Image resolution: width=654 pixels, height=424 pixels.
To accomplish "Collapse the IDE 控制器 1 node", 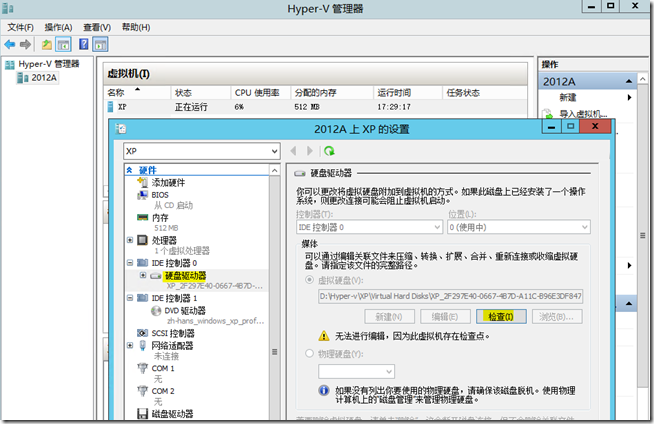I will pyautogui.click(x=130, y=298).
